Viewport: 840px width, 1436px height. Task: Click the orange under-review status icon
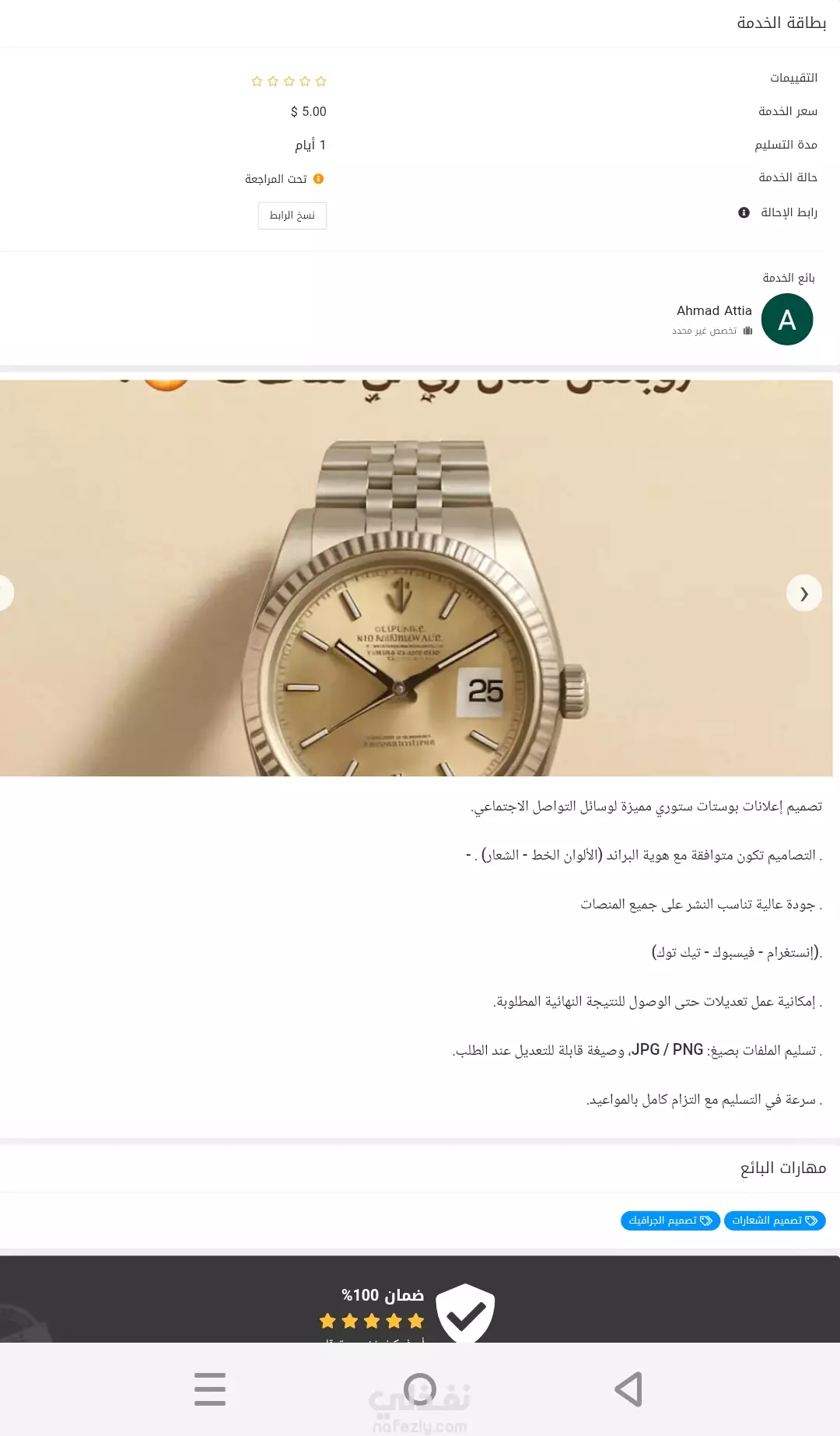318,179
